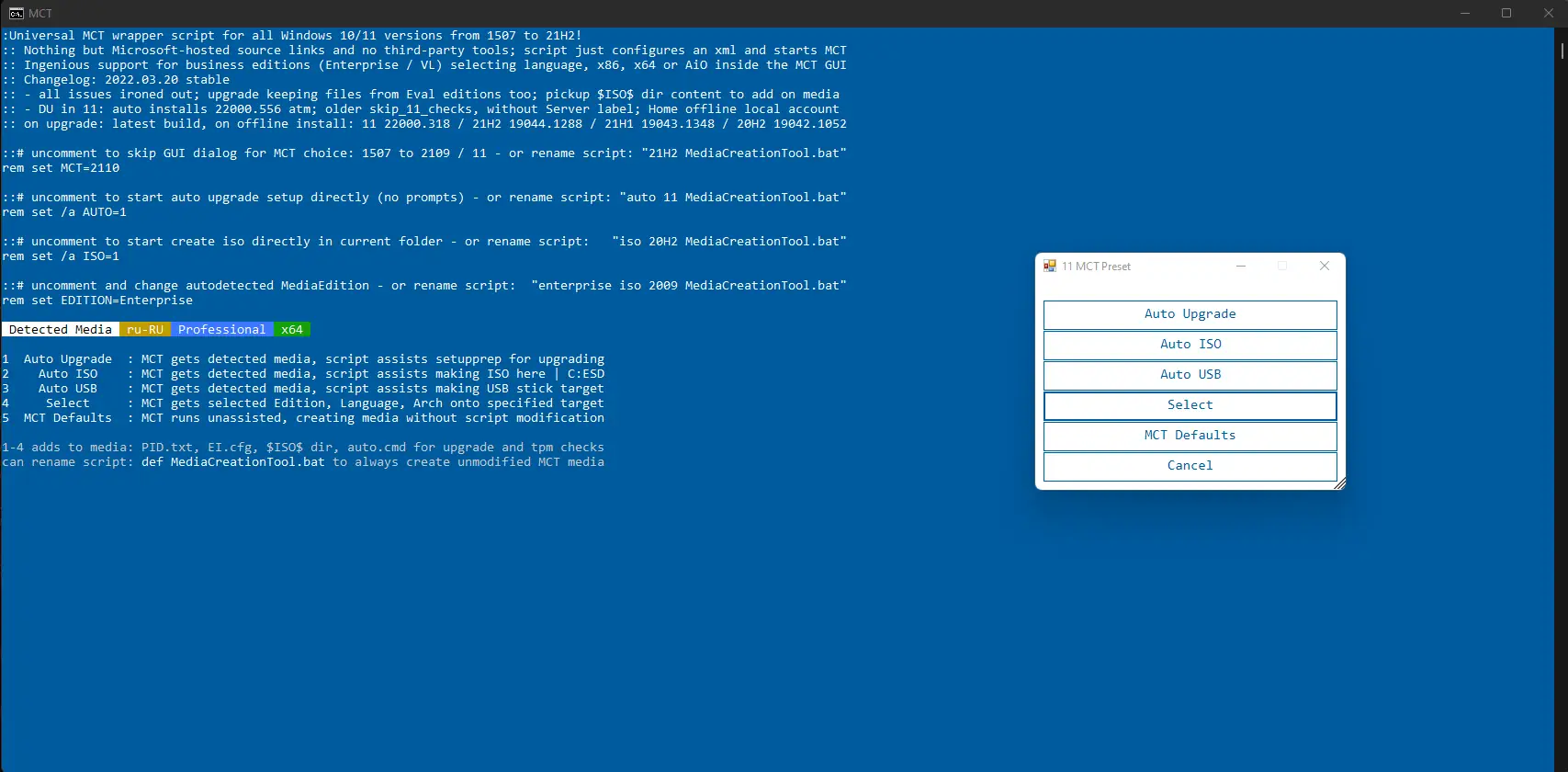
Task: Click the "Professional" edition badge
Action: (x=222, y=330)
